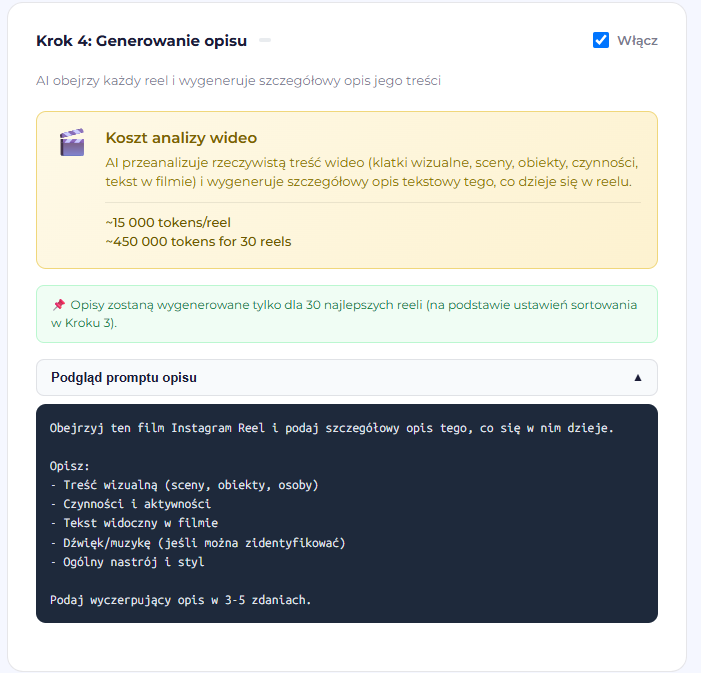Click the first prompt line starting with Obejrzyj
Viewport: 701px width, 673px height.
coord(331,428)
